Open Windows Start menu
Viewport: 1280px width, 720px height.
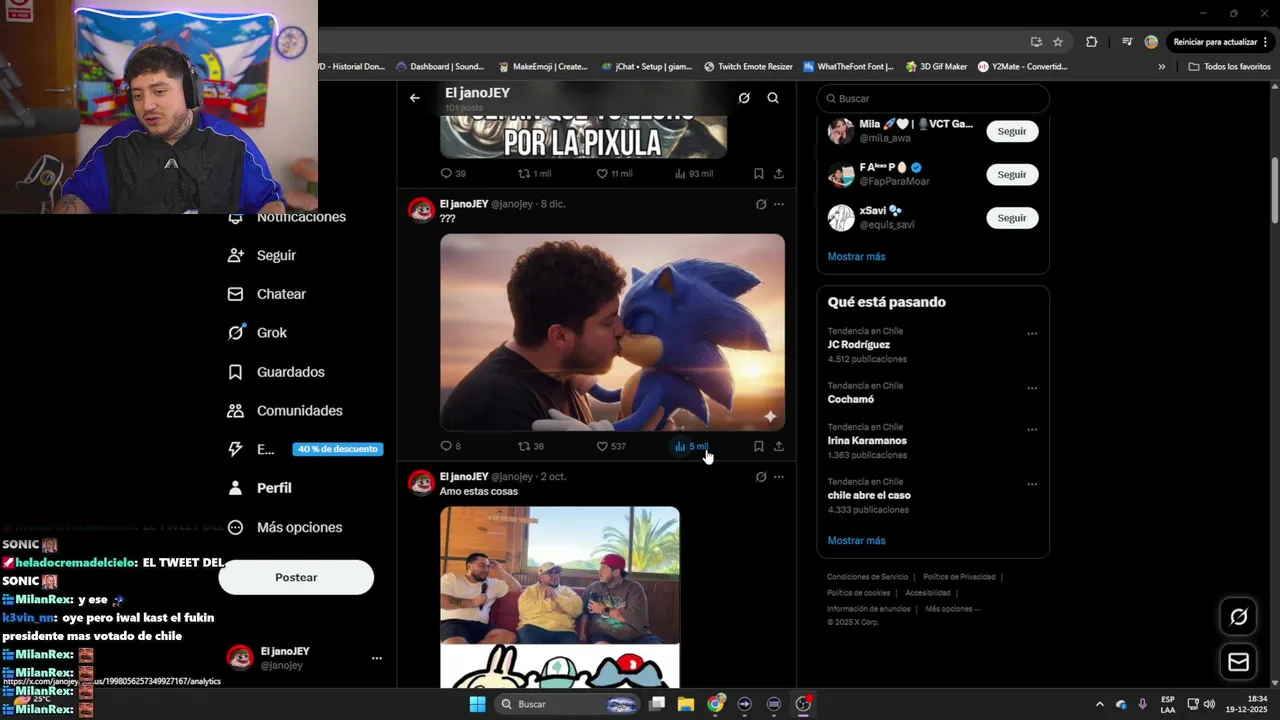(x=477, y=704)
